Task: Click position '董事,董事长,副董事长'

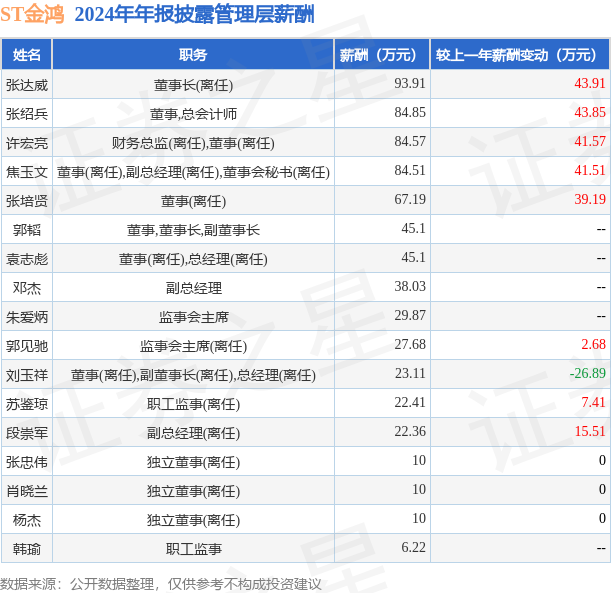Action: coord(193,230)
